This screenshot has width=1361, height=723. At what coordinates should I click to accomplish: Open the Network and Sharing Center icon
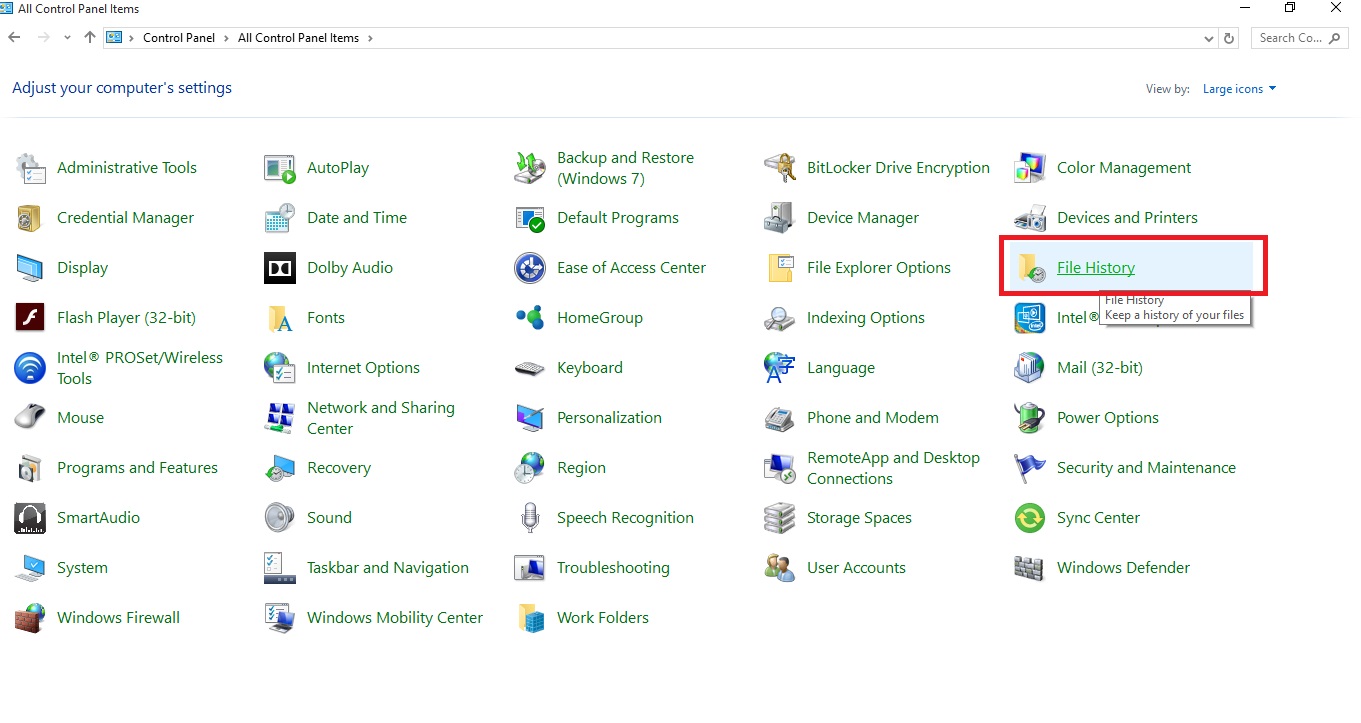coord(280,418)
